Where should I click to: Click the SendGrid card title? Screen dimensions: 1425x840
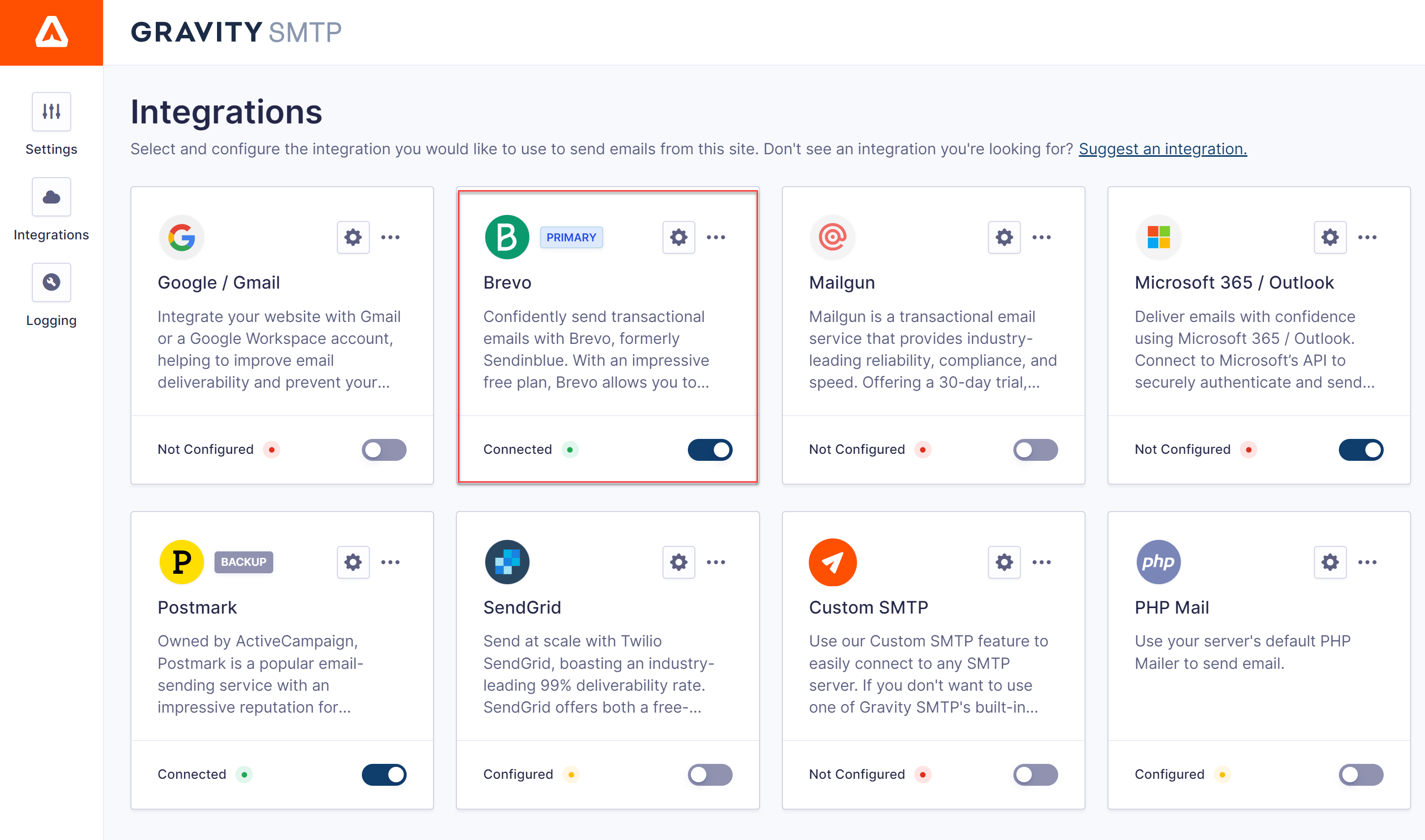click(522, 608)
